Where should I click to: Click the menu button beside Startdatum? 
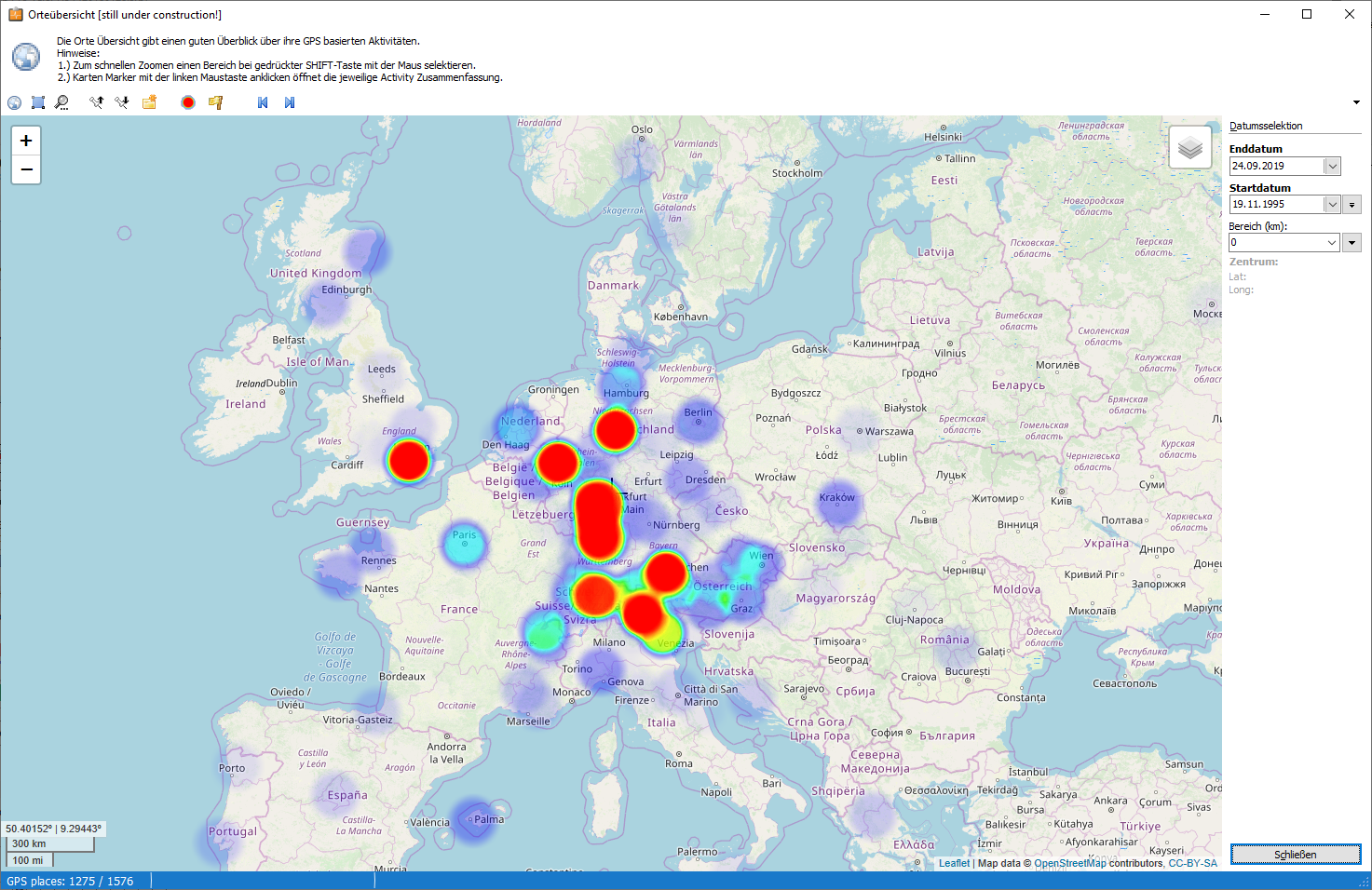tap(1352, 204)
